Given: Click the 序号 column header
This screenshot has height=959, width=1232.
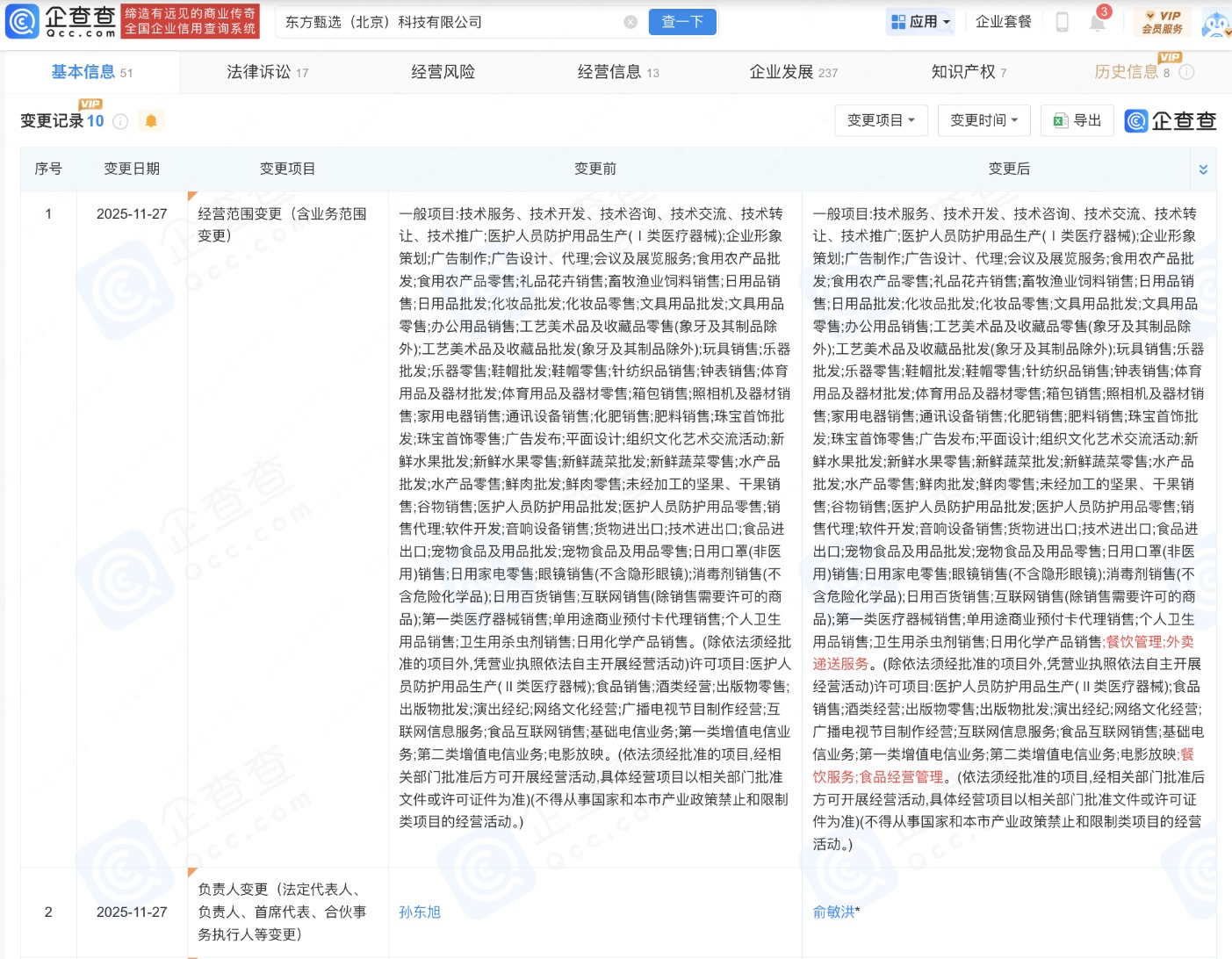Looking at the screenshot, I should click(x=48, y=169).
